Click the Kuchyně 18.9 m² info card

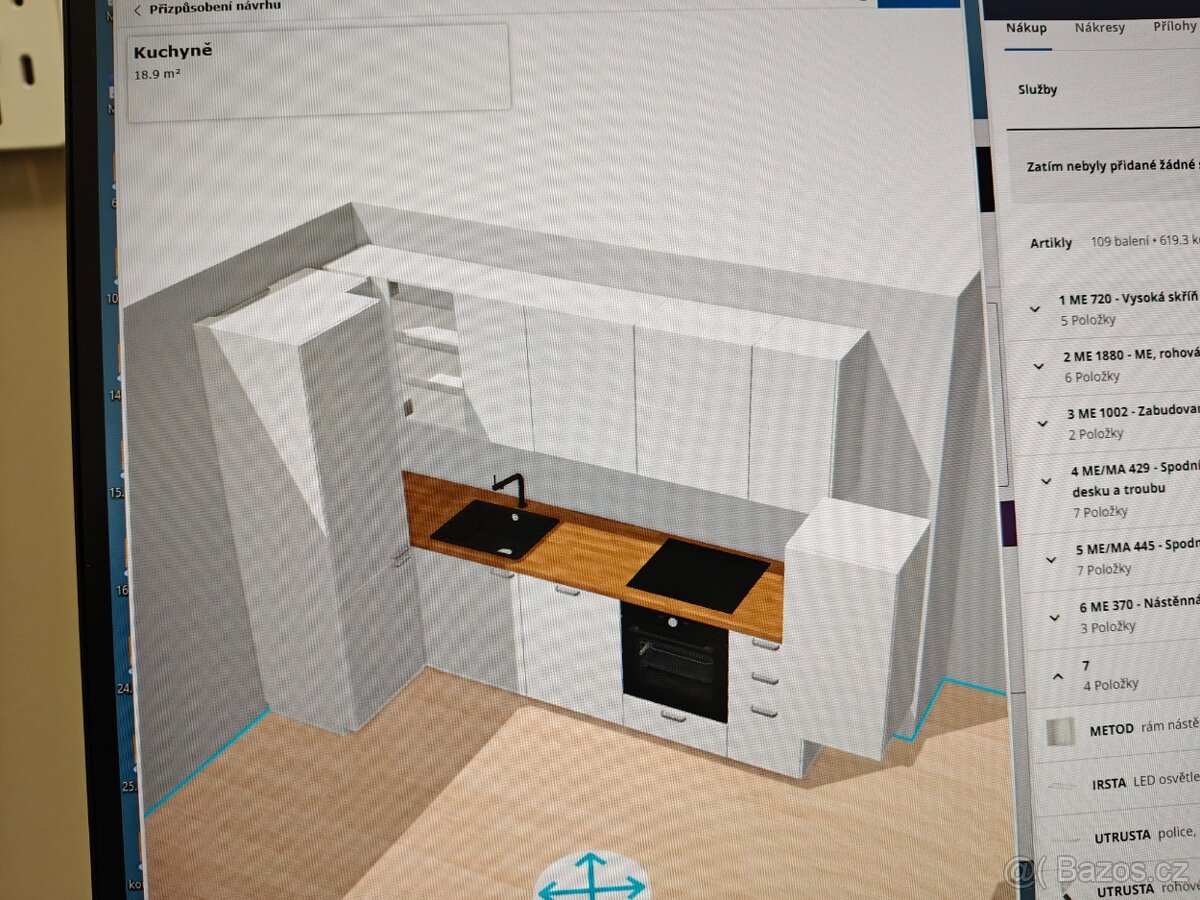[318, 66]
